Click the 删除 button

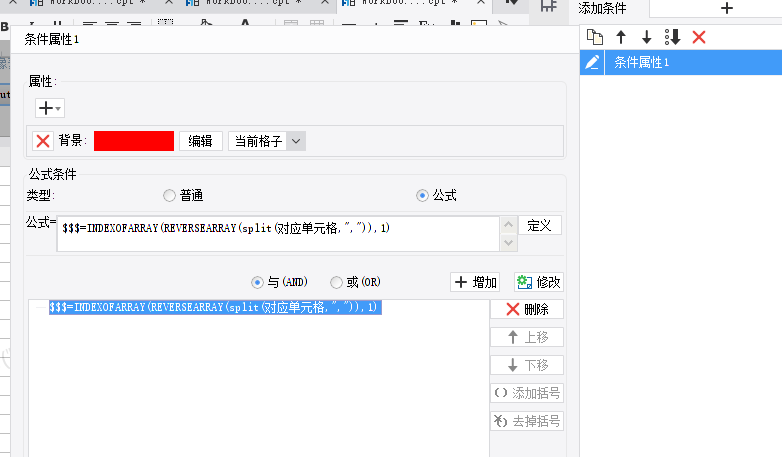point(527,309)
